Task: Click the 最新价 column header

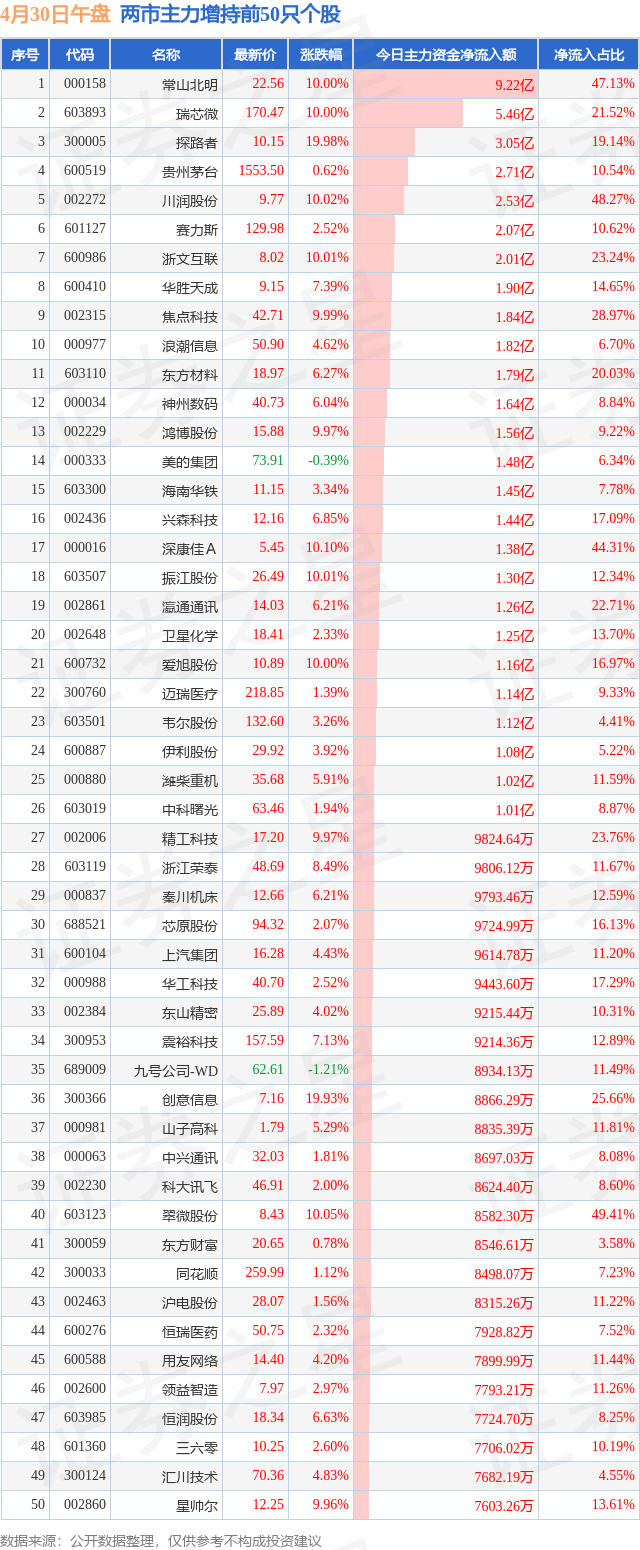Action: pos(254,54)
